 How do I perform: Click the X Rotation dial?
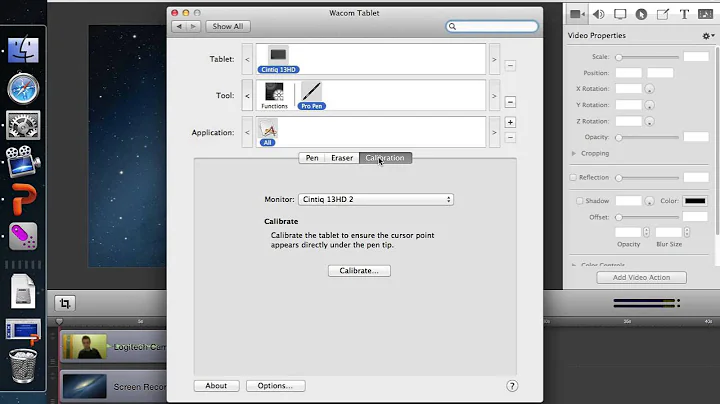pyautogui.click(x=649, y=89)
